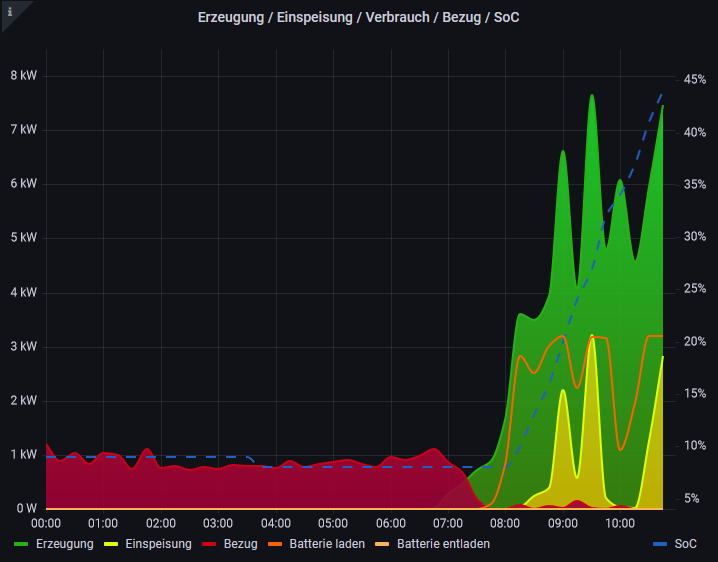Click the highest green Erzeugung peak
Viewport: 718px width, 562px height.
592,95
